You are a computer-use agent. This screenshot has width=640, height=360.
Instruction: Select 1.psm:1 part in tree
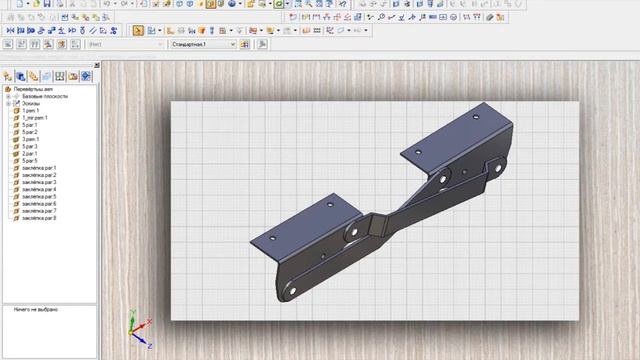(x=31, y=111)
